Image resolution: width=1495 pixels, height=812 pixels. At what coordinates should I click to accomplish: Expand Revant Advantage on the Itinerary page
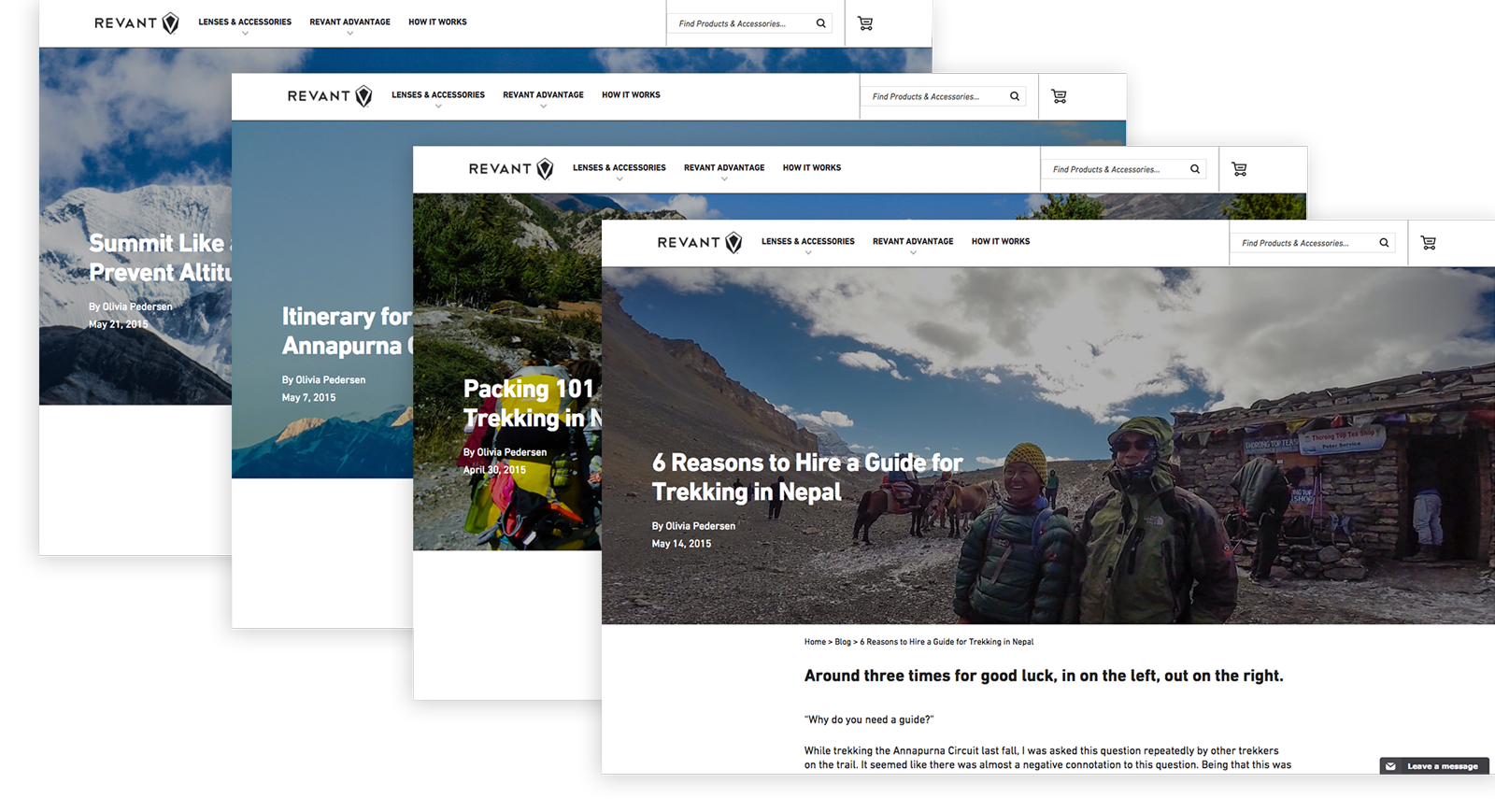click(543, 99)
